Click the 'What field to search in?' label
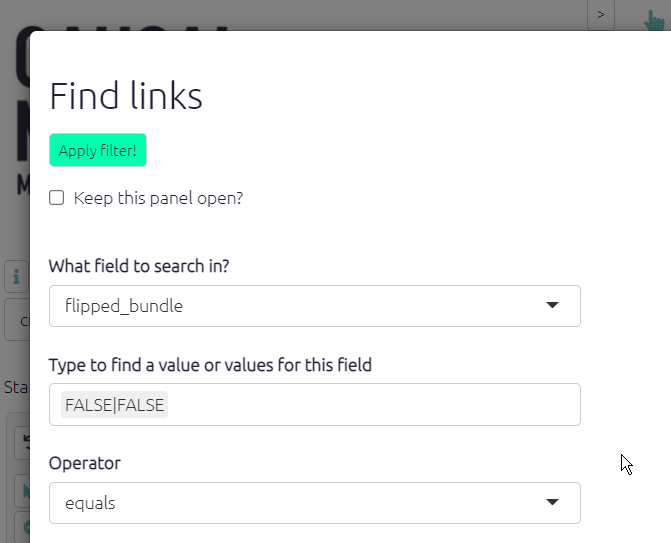671x543 pixels. tap(139, 266)
